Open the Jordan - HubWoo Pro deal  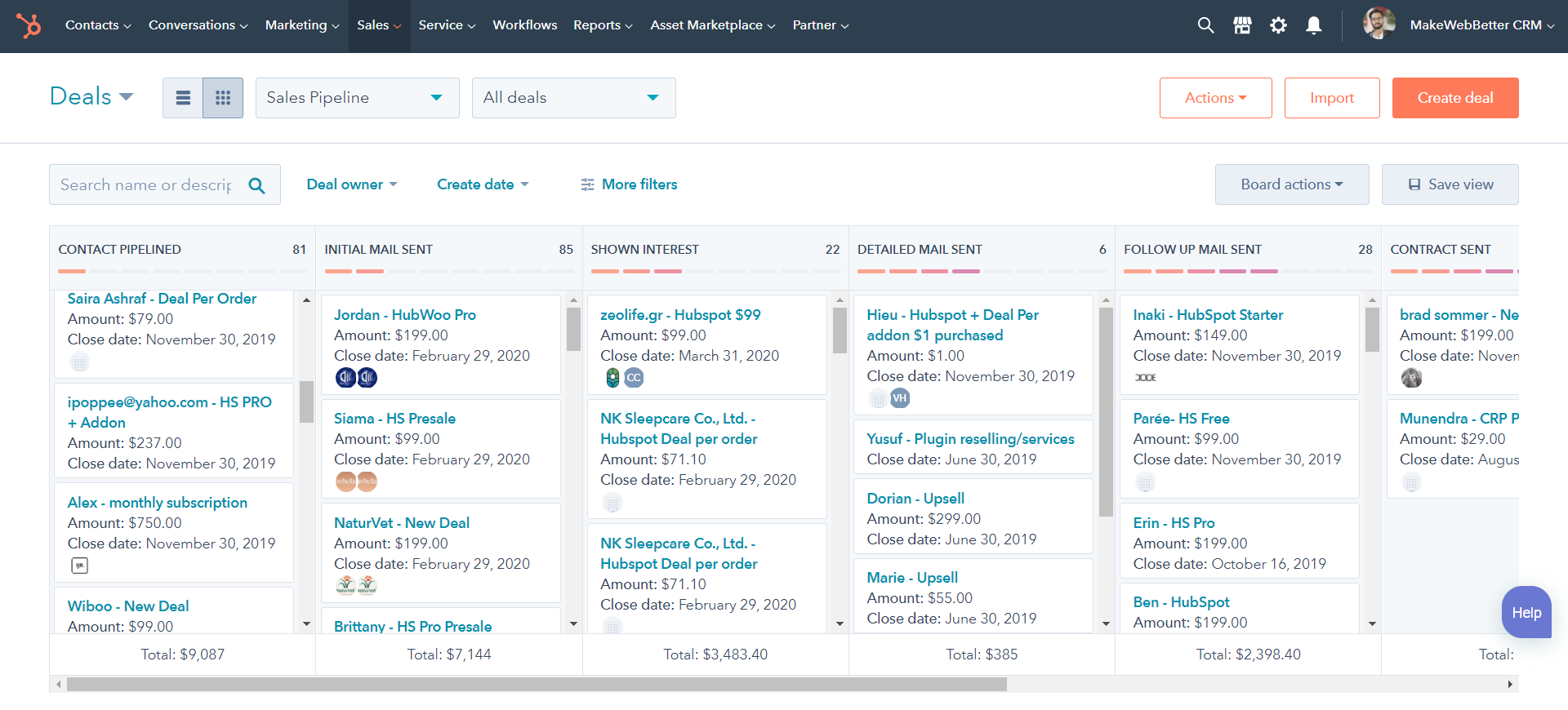(404, 315)
